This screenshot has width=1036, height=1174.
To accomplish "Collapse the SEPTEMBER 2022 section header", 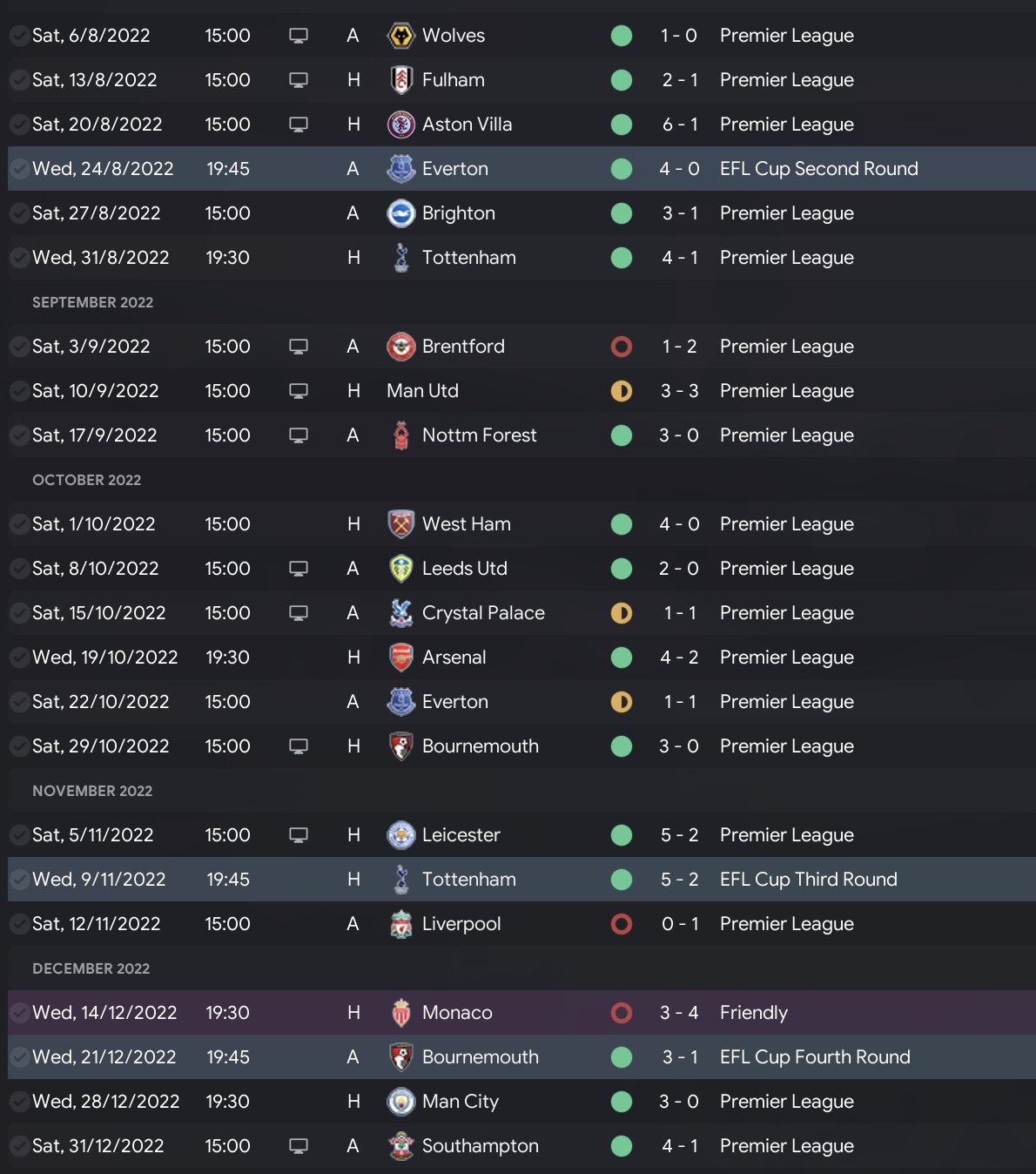I will point(92,302).
